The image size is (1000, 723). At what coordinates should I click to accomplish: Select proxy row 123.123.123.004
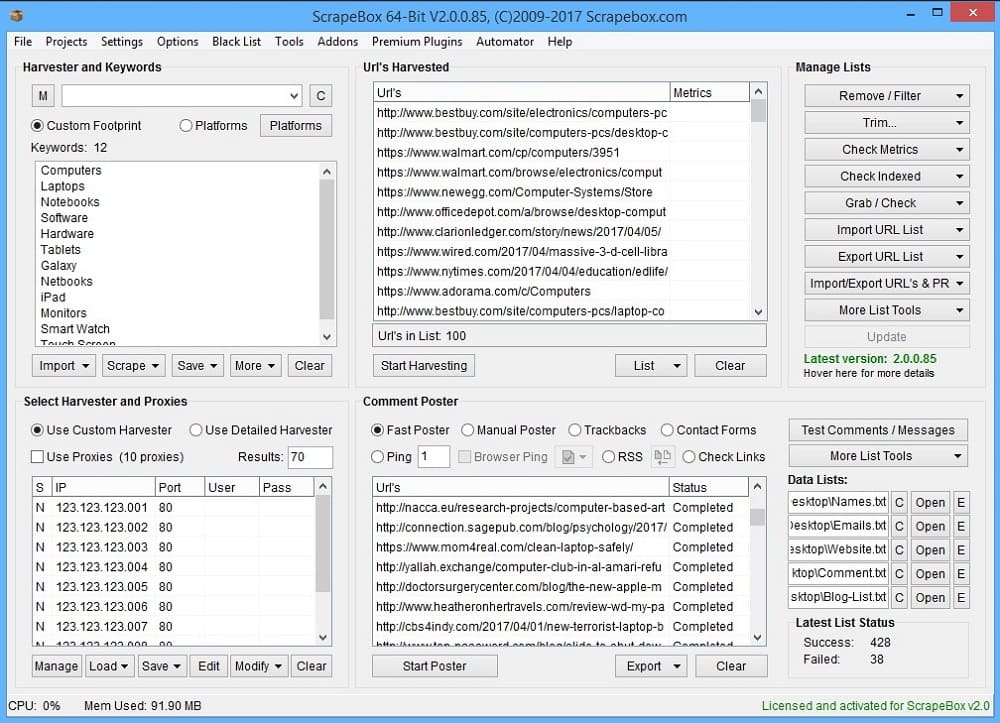coord(173,567)
